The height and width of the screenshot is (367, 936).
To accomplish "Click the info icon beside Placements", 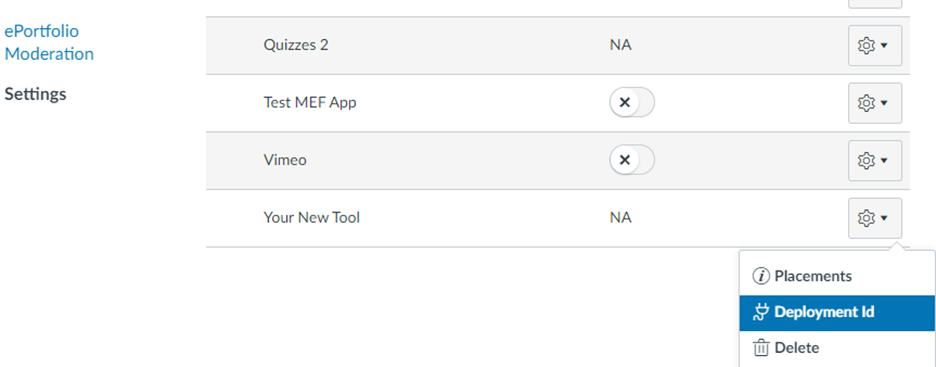I will [760, 276].
